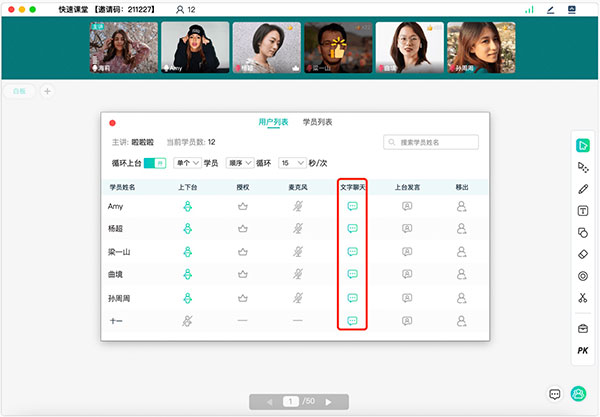
Task: Toggle Amy's on-stage status icon
Action: click(186, 206)
